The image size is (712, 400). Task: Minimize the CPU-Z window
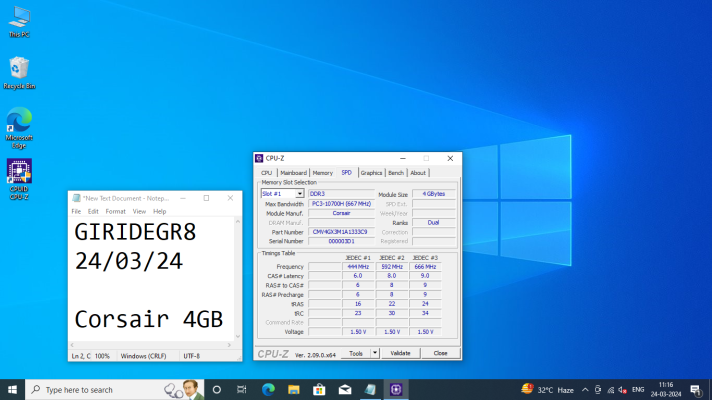[x=403, y=158]
